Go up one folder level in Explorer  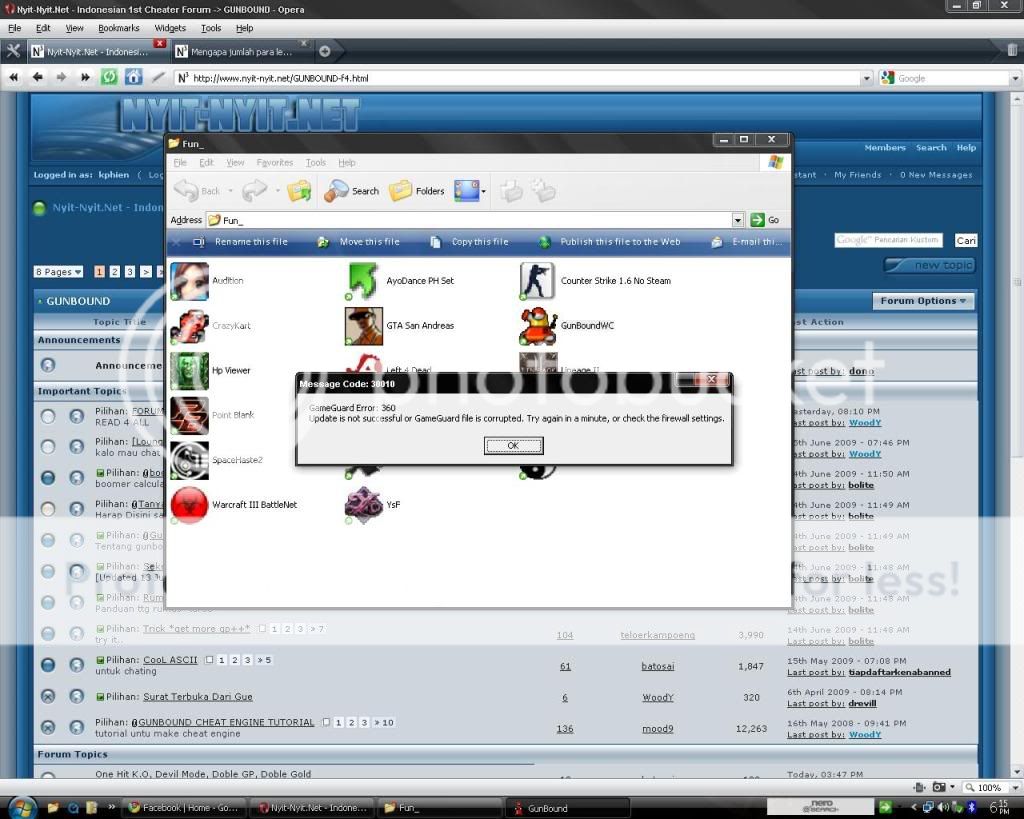click(x=299, y=191)
